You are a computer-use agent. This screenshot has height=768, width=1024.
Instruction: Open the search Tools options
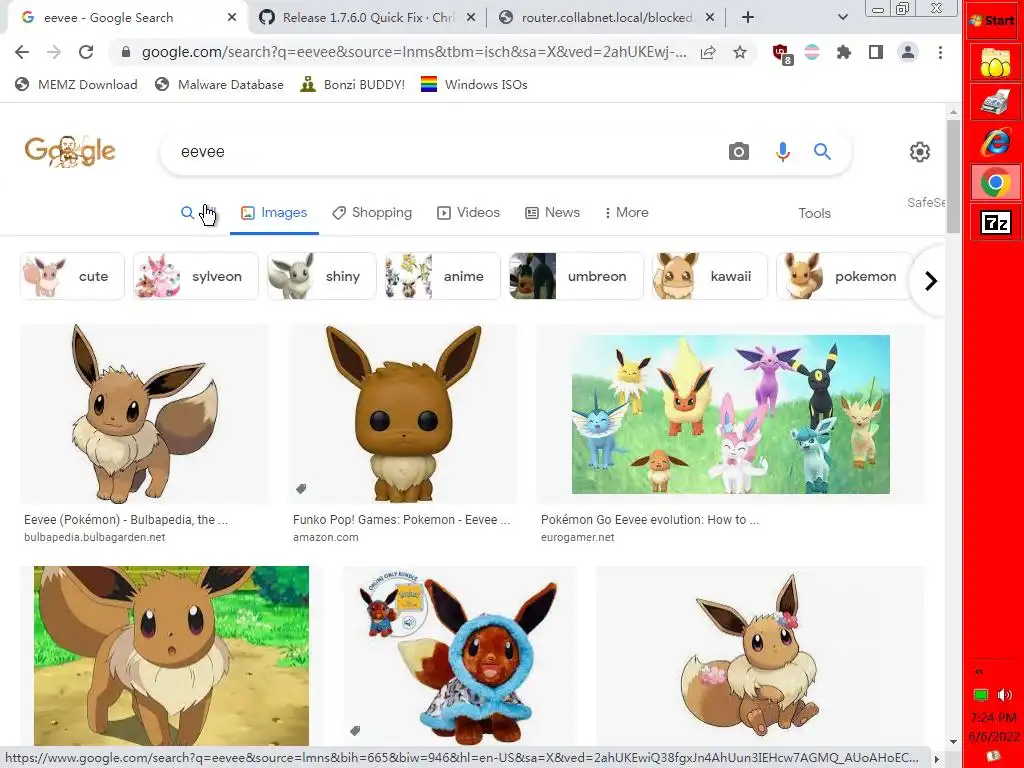(x=814, y=214)
